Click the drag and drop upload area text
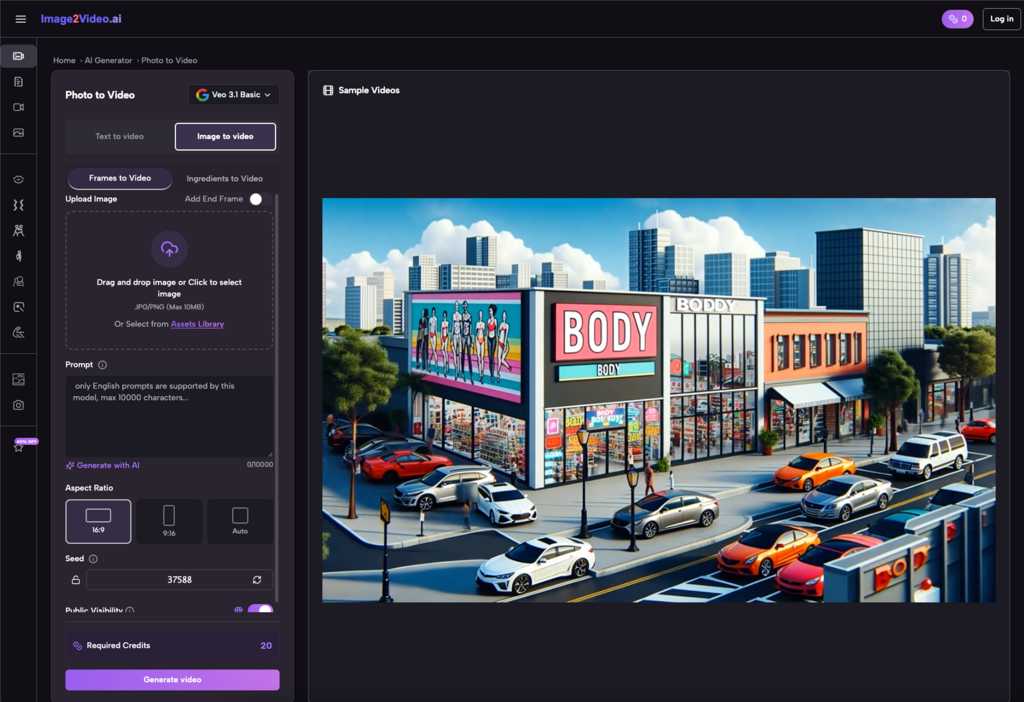This screenshot has height=702, width=1024. pos(169,288)
